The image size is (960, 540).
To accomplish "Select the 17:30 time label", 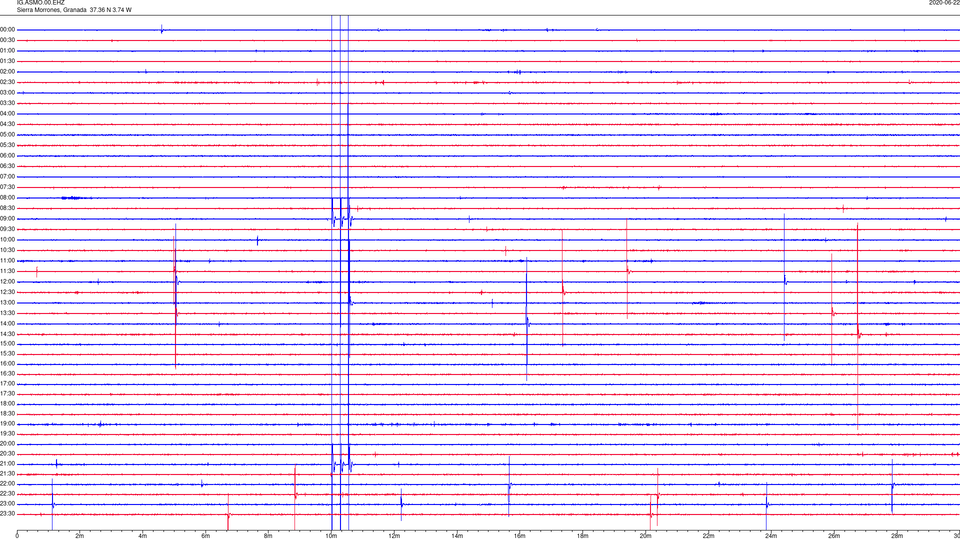I will tap(8, 394).
